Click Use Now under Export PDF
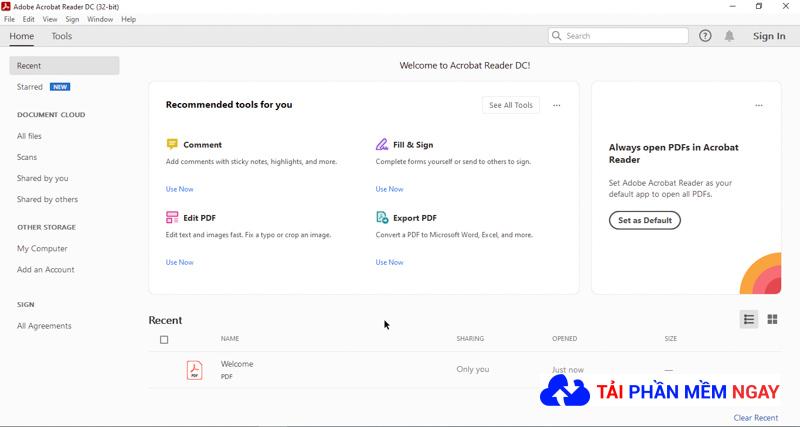Screen dimensions: 800x427 click(389, 262)
